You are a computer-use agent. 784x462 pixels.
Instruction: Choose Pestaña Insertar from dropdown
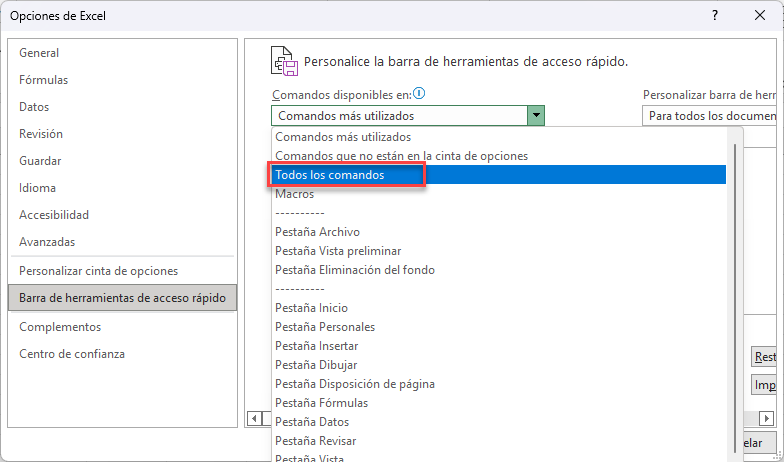click(500, 346)
